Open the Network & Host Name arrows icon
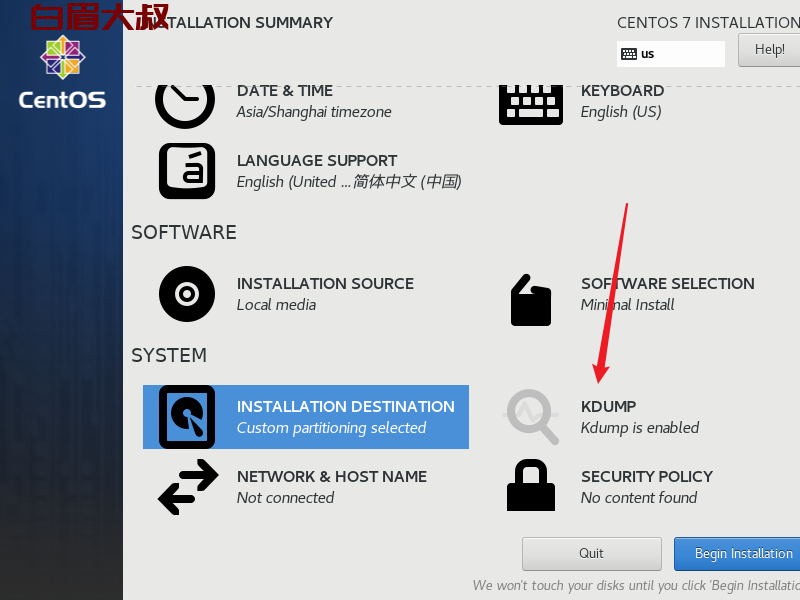 coord(188,487)
